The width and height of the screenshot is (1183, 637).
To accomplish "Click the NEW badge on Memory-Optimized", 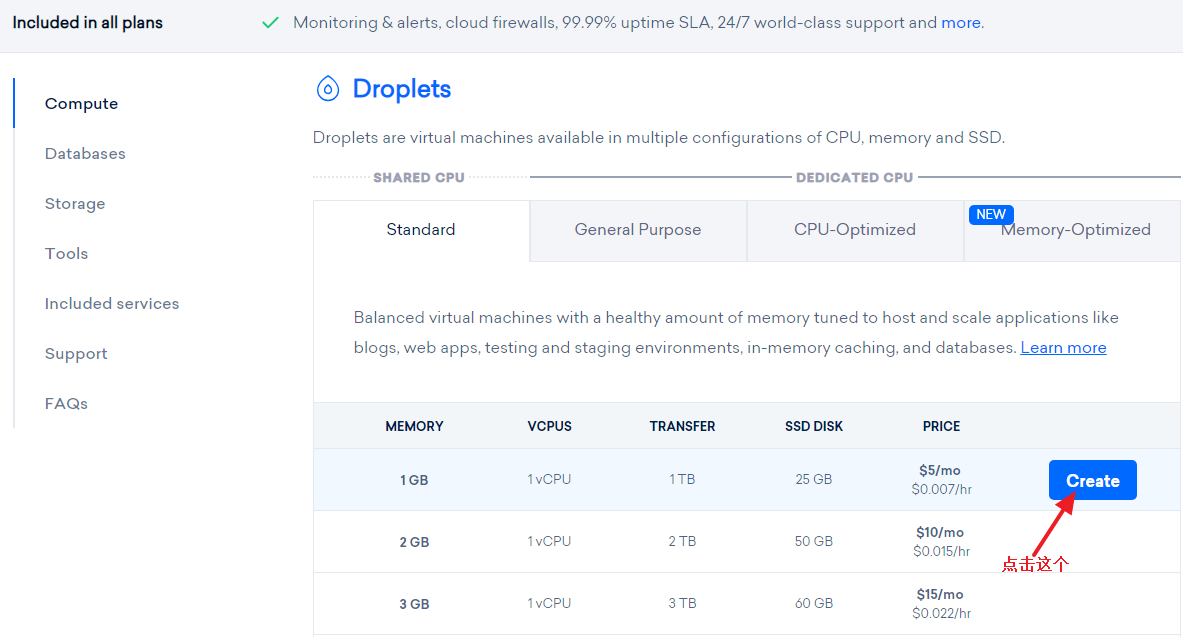I will [991, 214].
